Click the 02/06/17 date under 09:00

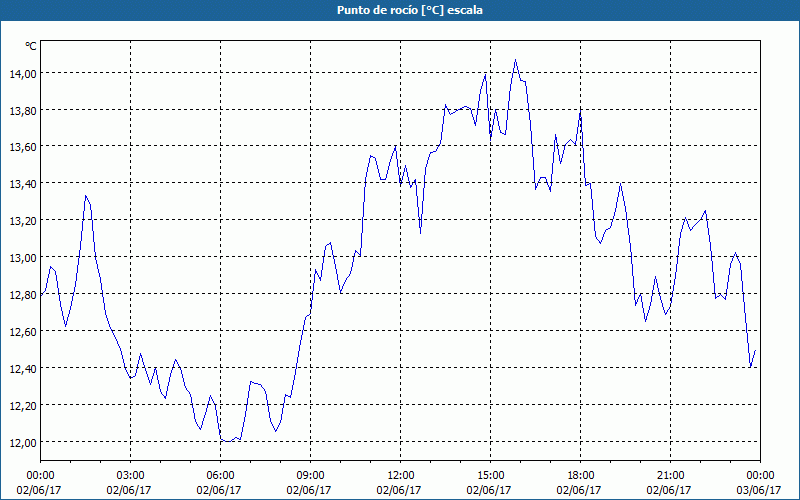click(x=309, y=490)
